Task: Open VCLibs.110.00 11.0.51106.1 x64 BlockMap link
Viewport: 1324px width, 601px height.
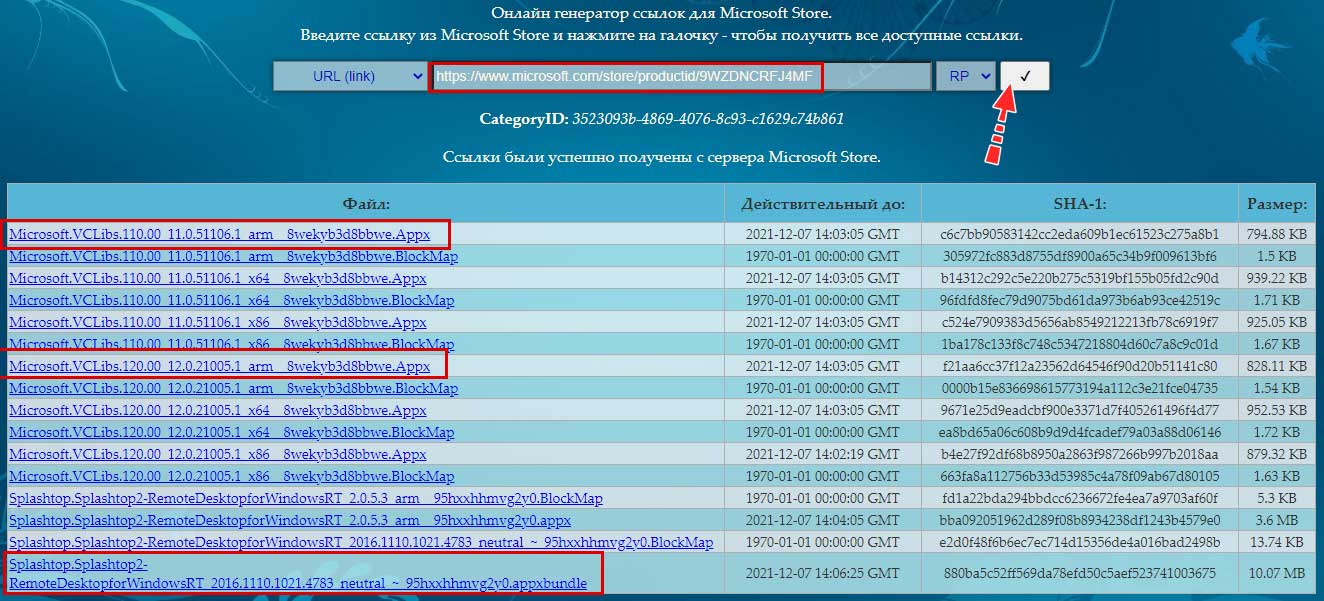Action: click(x=231, y=300)
